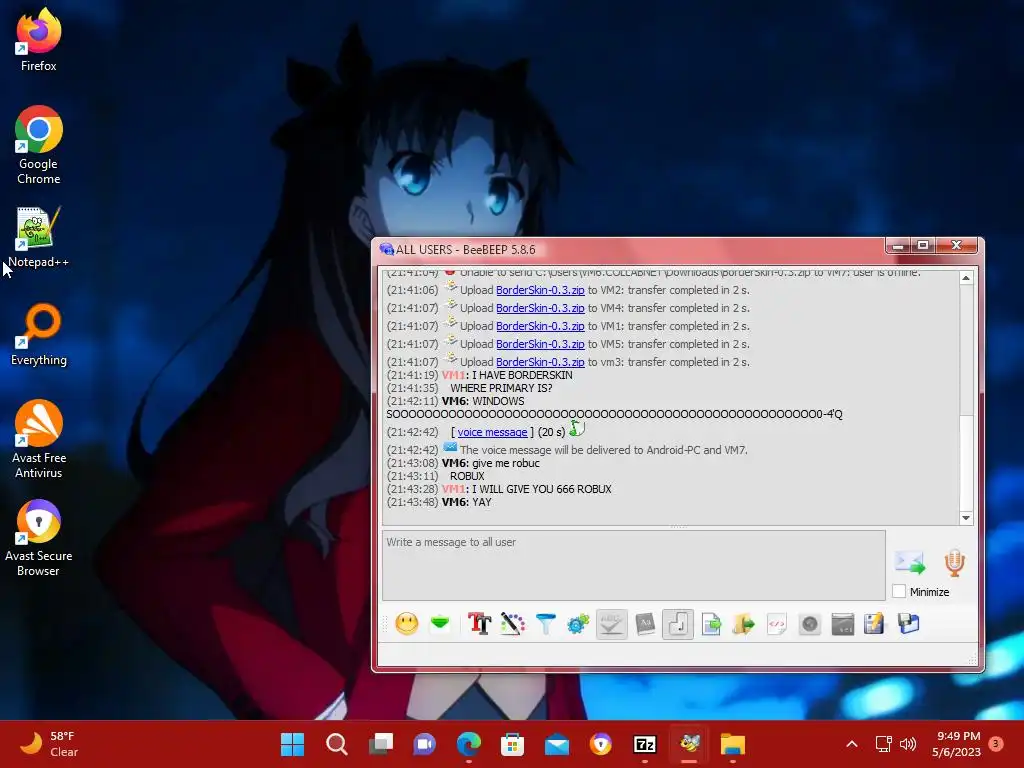Open the Avast Free Antivirus shortcut
The width and height of the screenshot is (1024, 768).
(x=39, y=439)
